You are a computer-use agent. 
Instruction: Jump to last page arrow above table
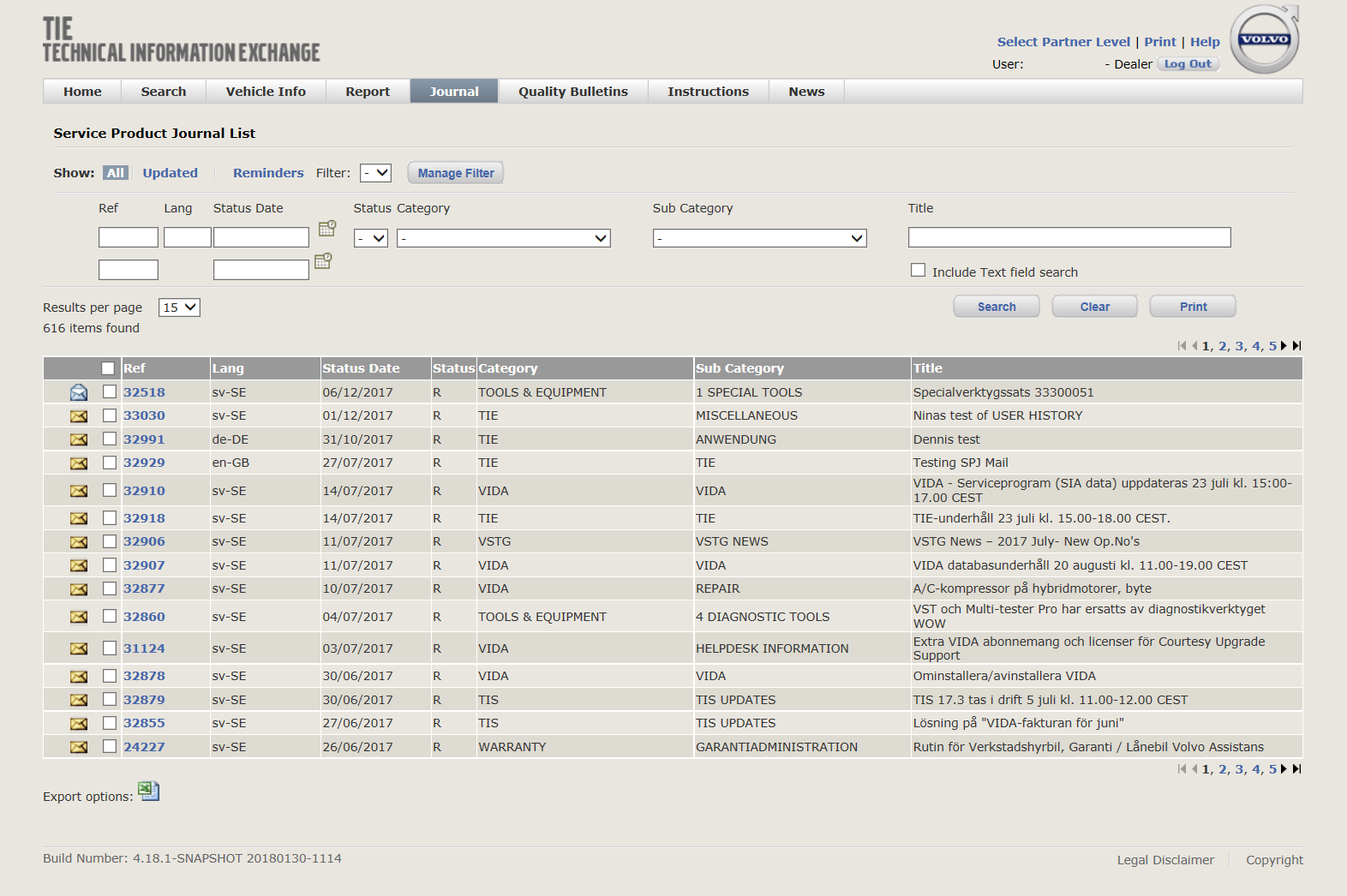pos(1296,346)
